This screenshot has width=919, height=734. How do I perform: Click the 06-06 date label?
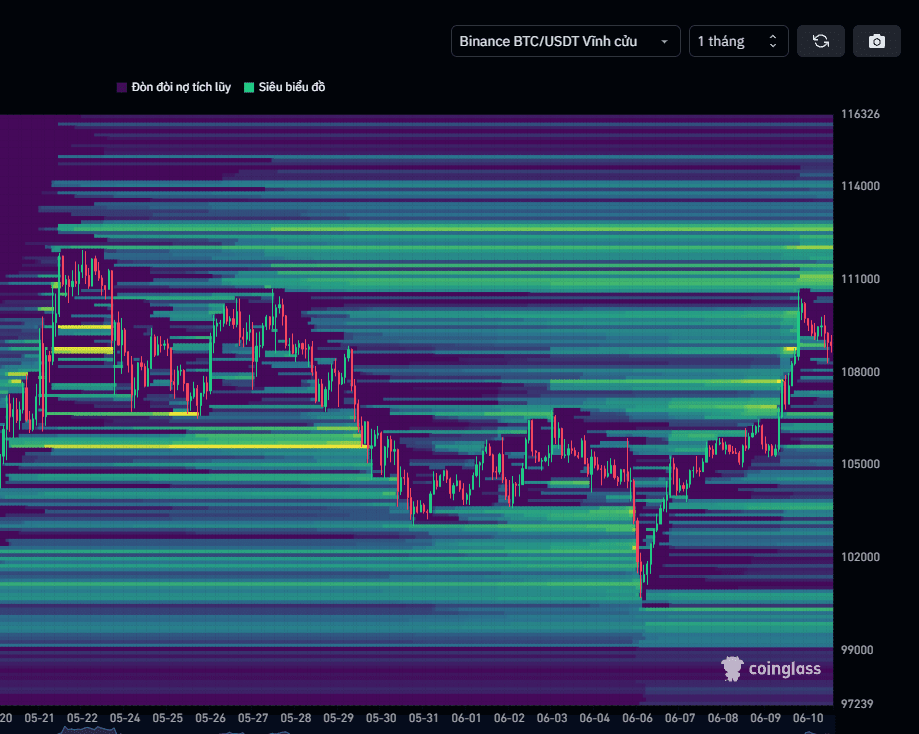coord(638,718)
